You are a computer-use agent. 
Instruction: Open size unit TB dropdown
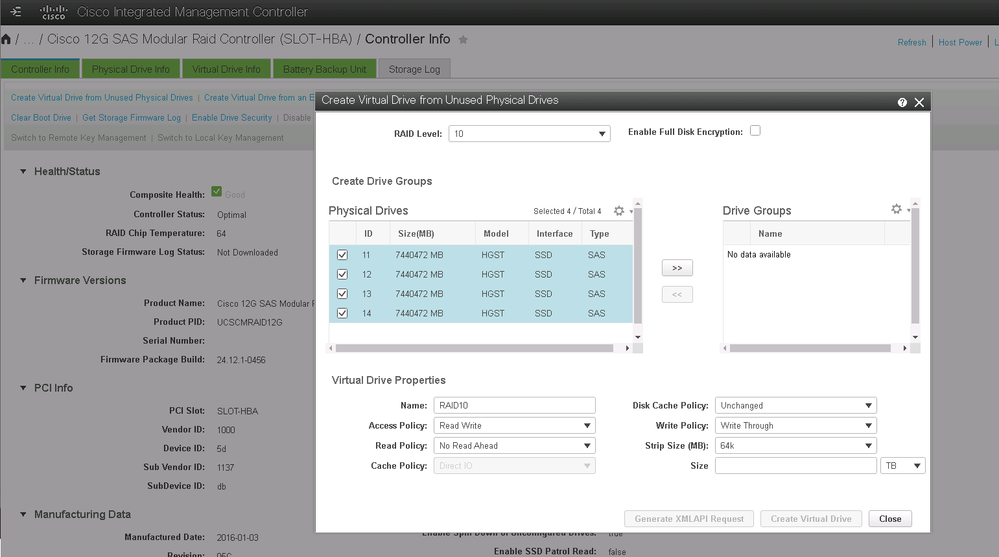(903, 465)
